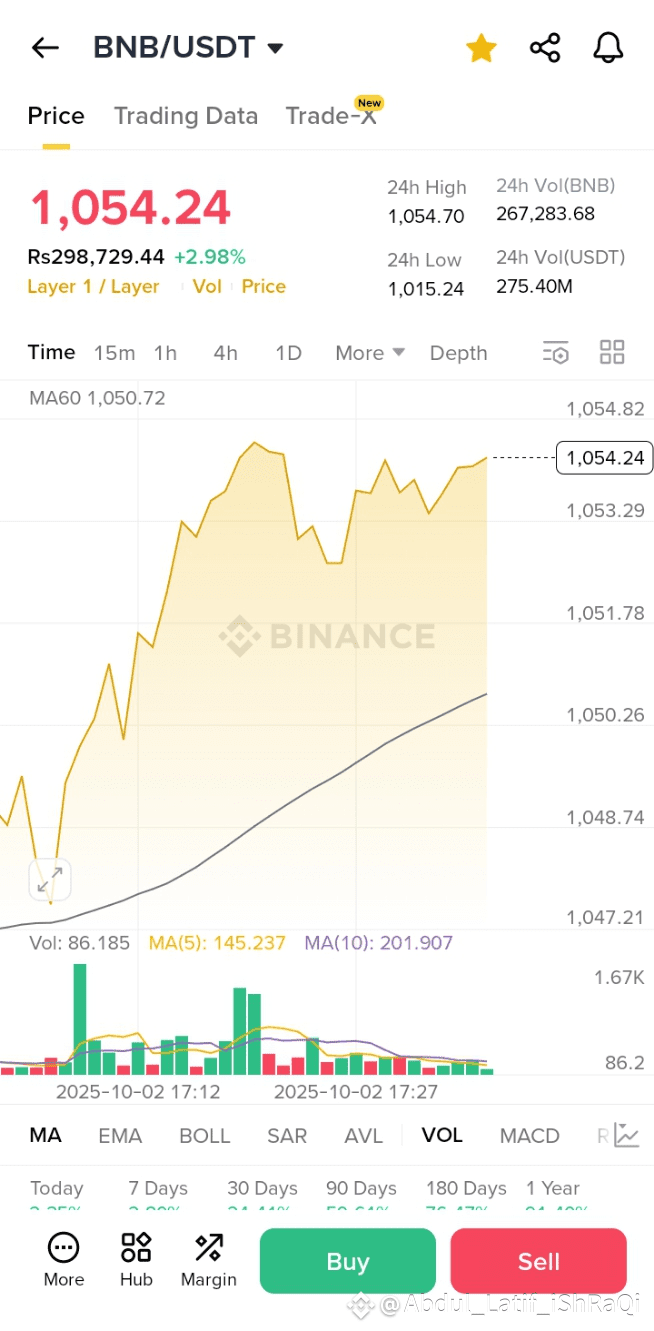Open chart settings icon beside Depth
654x1331 pixels.
point(555,352)
